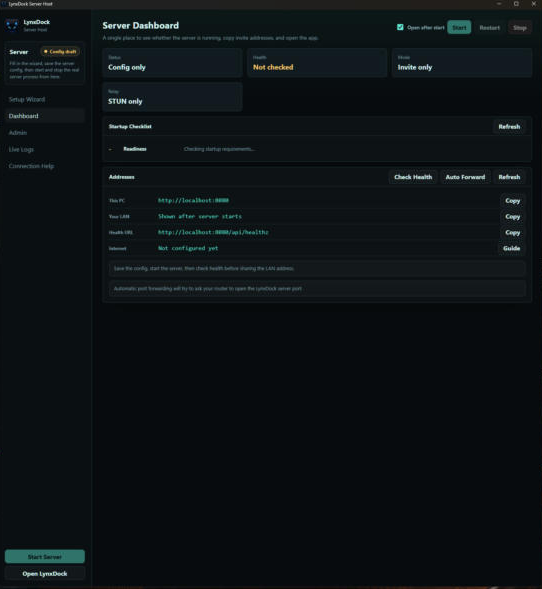Click the 'Shown after server starts' text
The width and height of the screenshot is (542, 589).
(x=200, y=216)
